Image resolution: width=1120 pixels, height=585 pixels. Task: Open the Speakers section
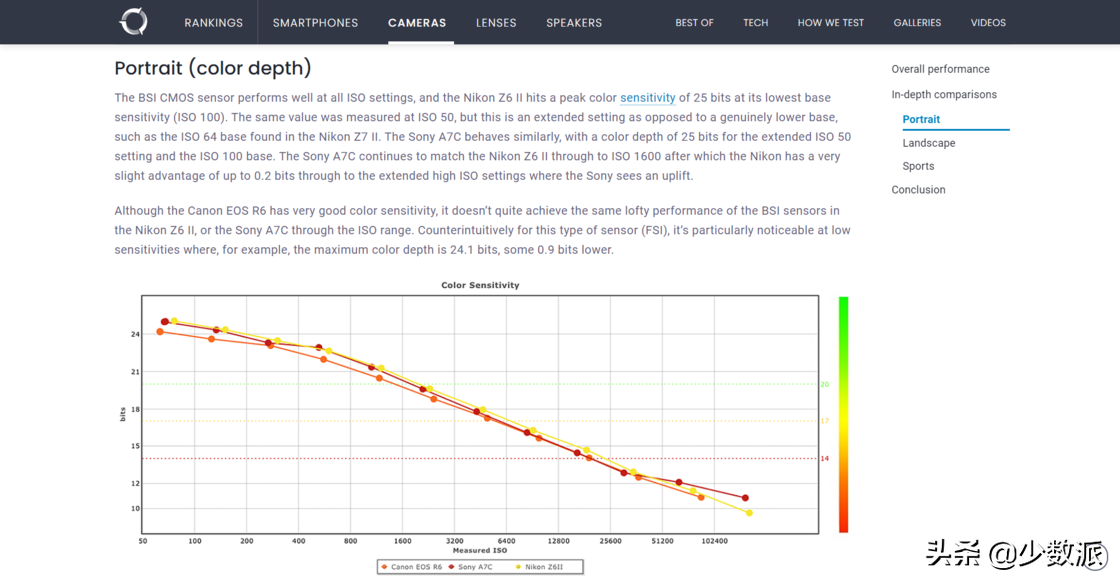(x=574, y=23)
